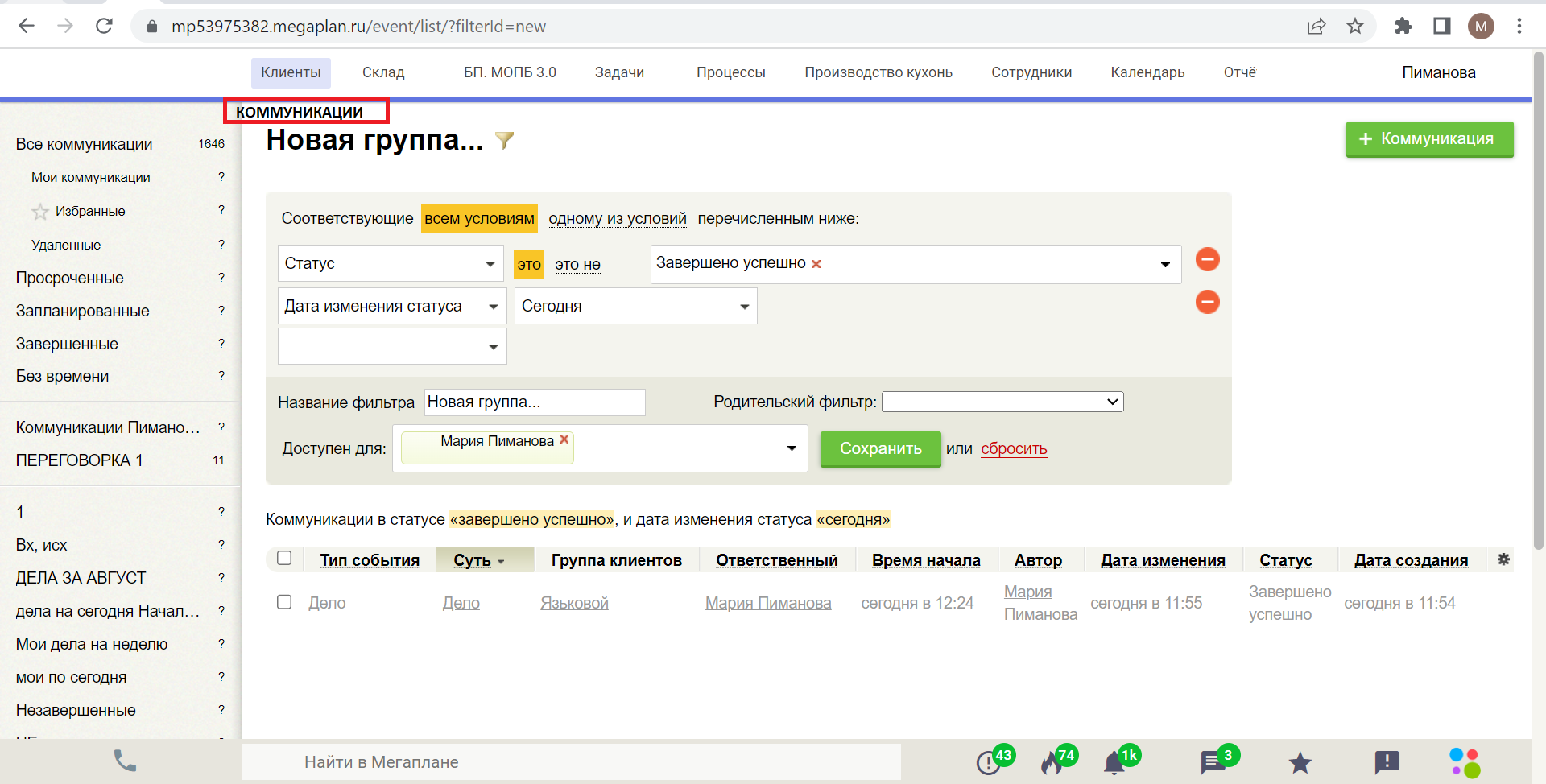Click the Название фильтра input field
1546x784 pixels.
click(x=535, y=402)
